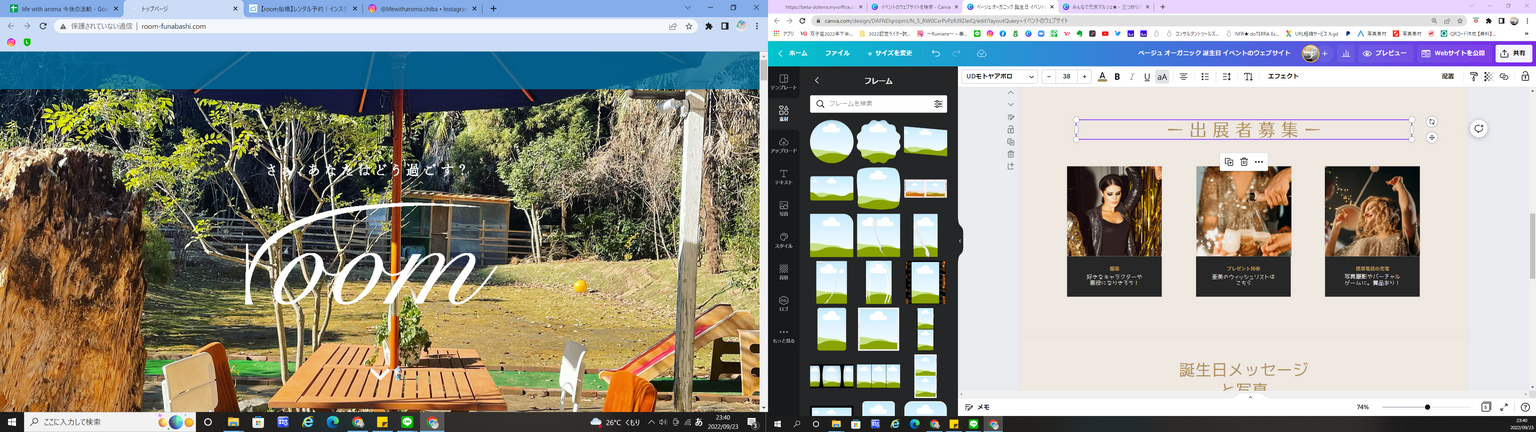
Task: Click the copy style paint roller icon
Action: click(x=1473, y=76)
